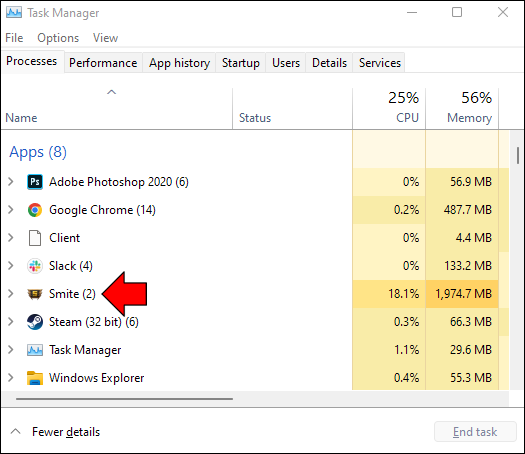Click the 56.9 MB memory value
This screenshot has width=525, height=454.
click(x=471, y=182)
